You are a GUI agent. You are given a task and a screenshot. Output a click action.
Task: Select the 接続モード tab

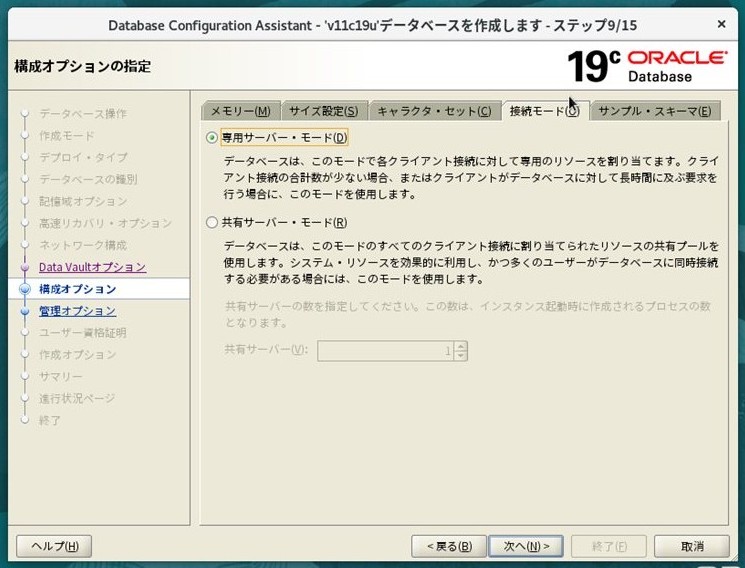[x=544, y=111]
